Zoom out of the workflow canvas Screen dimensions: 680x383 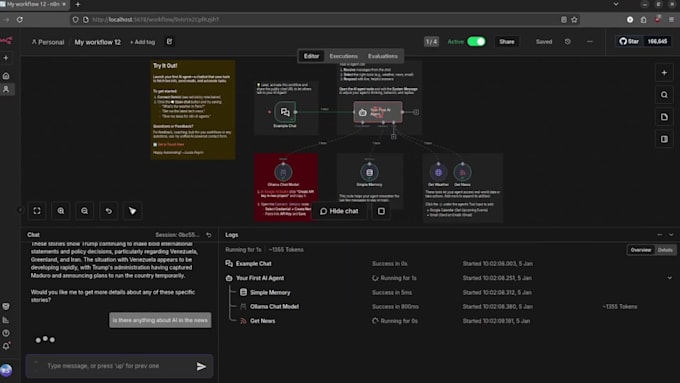[85, 211]
